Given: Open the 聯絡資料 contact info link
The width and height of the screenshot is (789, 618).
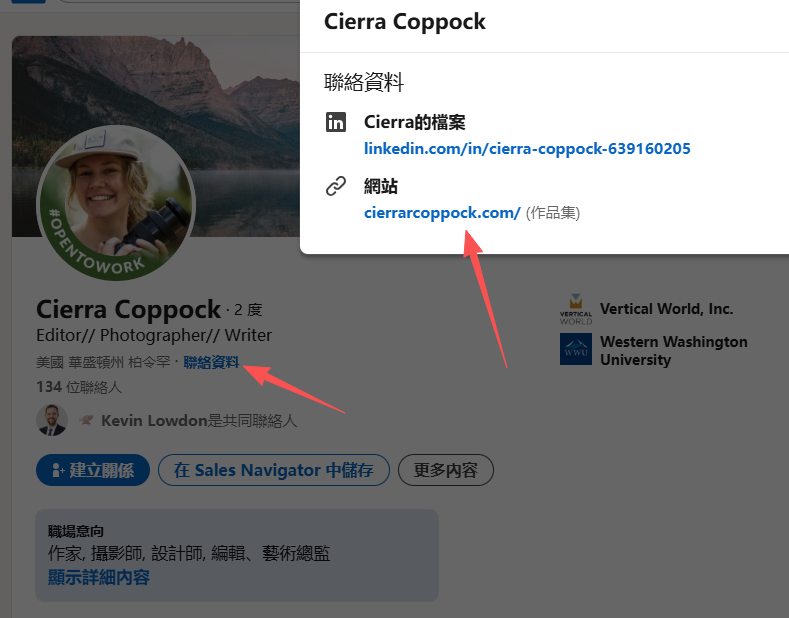Looking at the screenshot, I should pyautogui.click(x=211, y=362).
